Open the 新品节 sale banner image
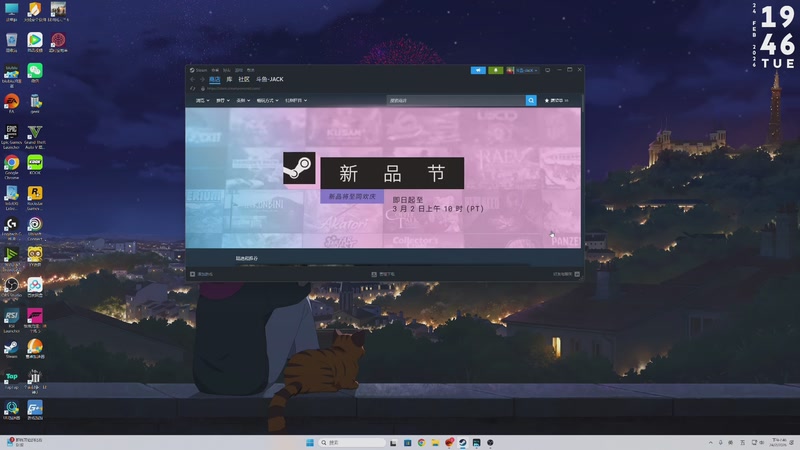The image size is (800, 450). click(383, 178)
